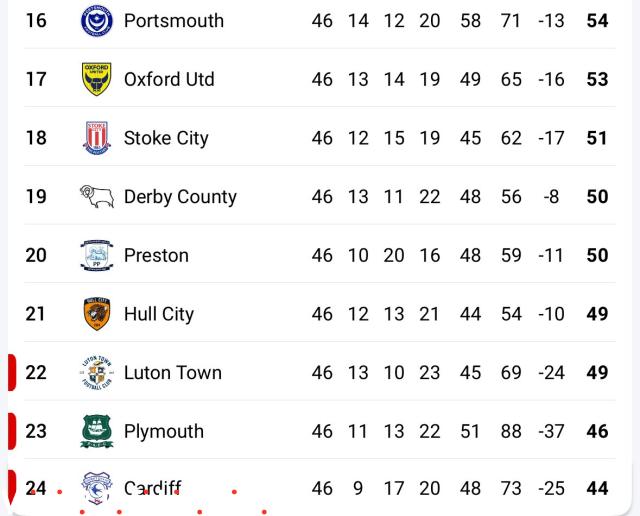This screenshot has height=516, width=640.
Task: Tap the Plymouth ship crest
Action: click(97, 431)
